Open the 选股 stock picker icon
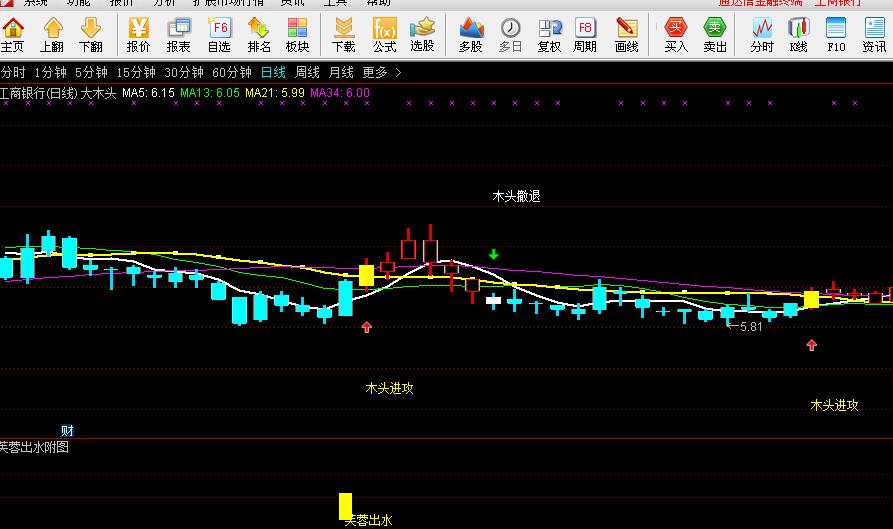This screenshot has width=893, height=529. 422,35
